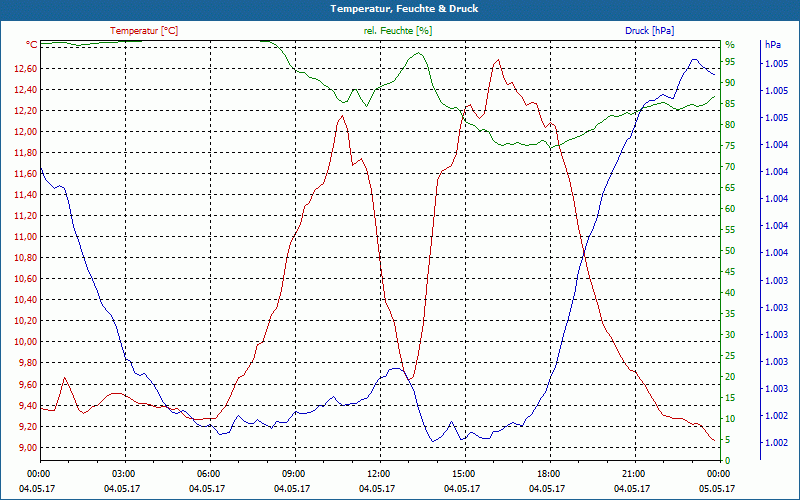Click the '70' humidity axis value
Viewport: 800px width, 500px height.
[730, 167]
